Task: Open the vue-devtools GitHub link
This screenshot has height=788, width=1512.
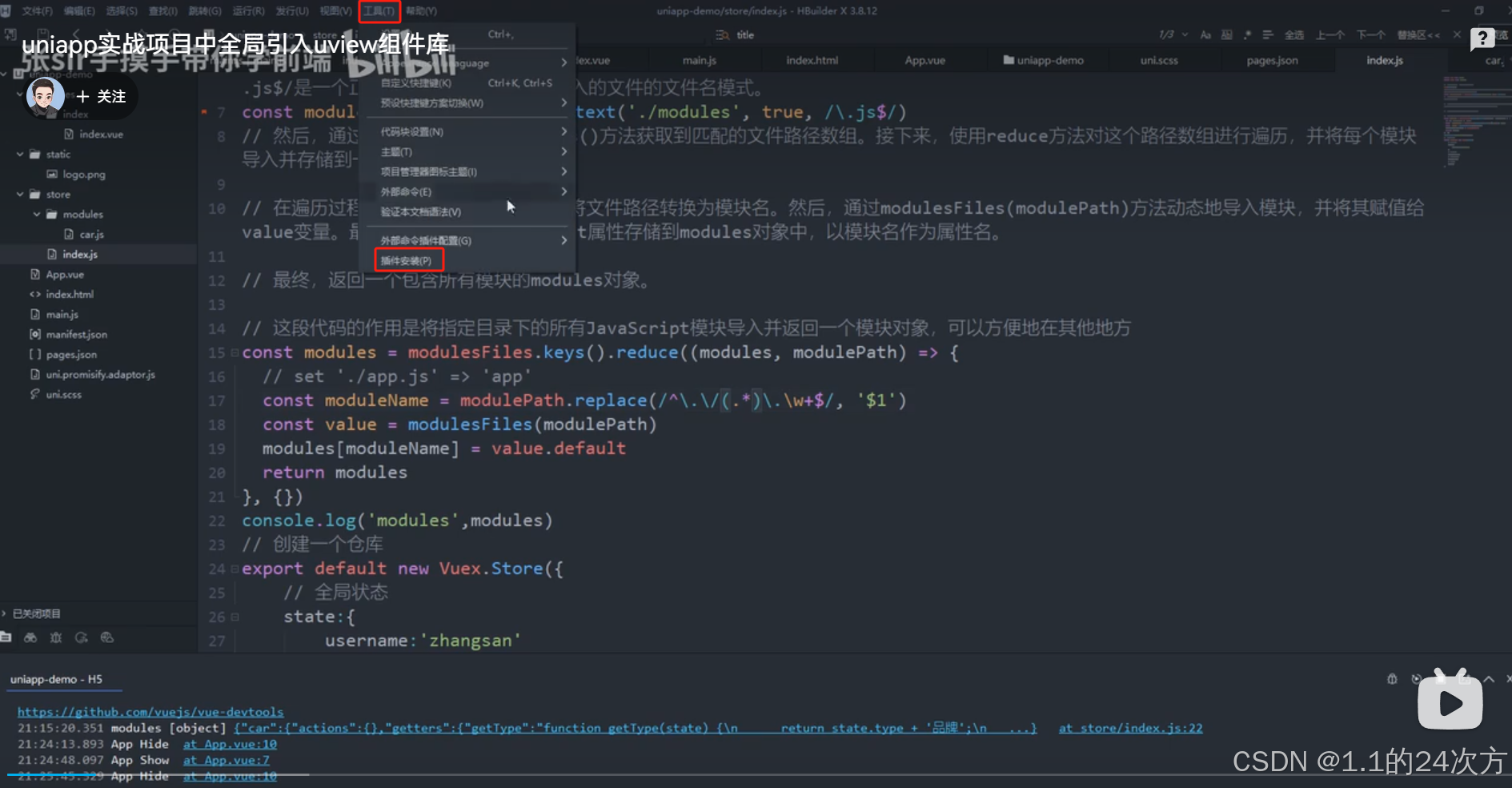Action: point(150,712)
